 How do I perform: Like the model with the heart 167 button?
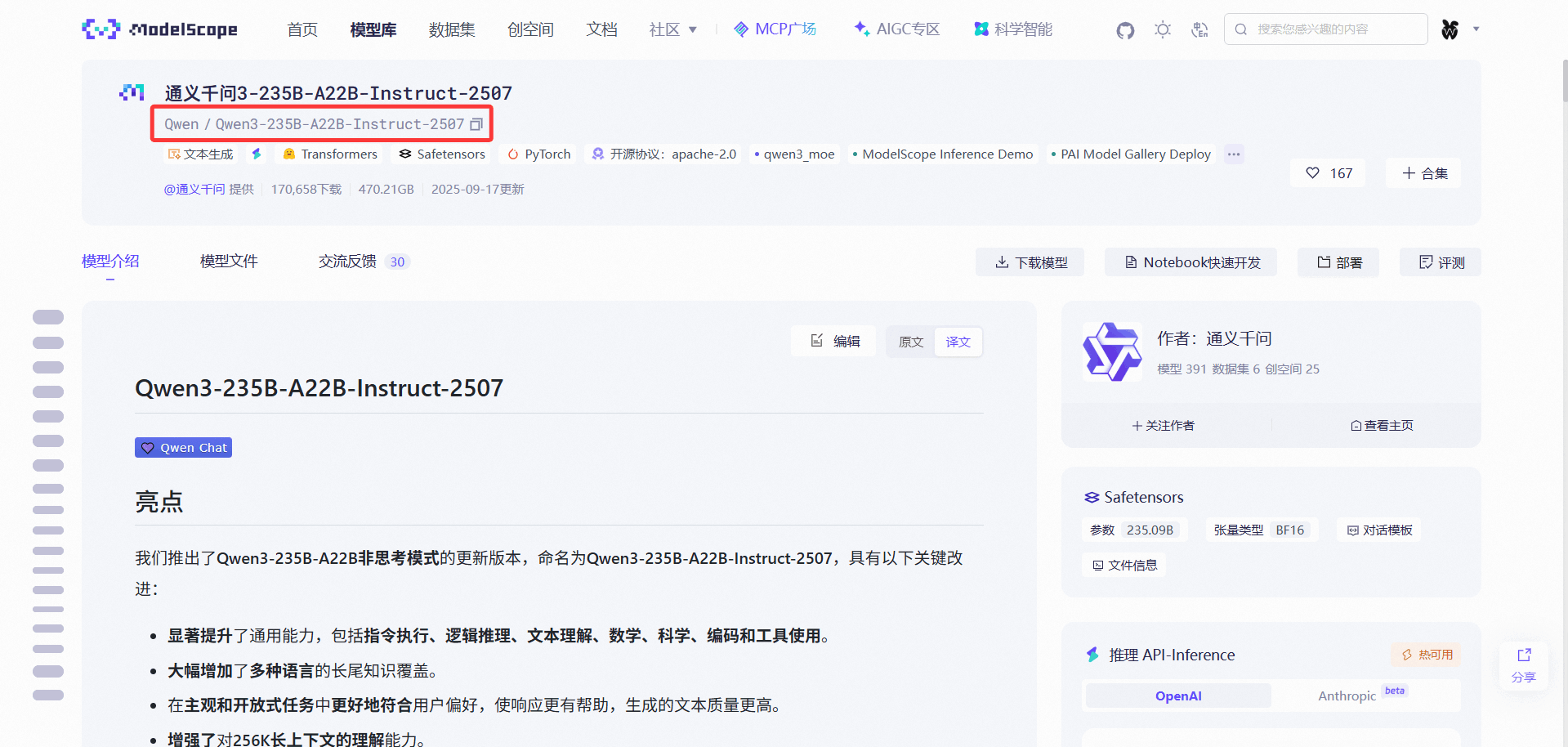[1329, 173]
